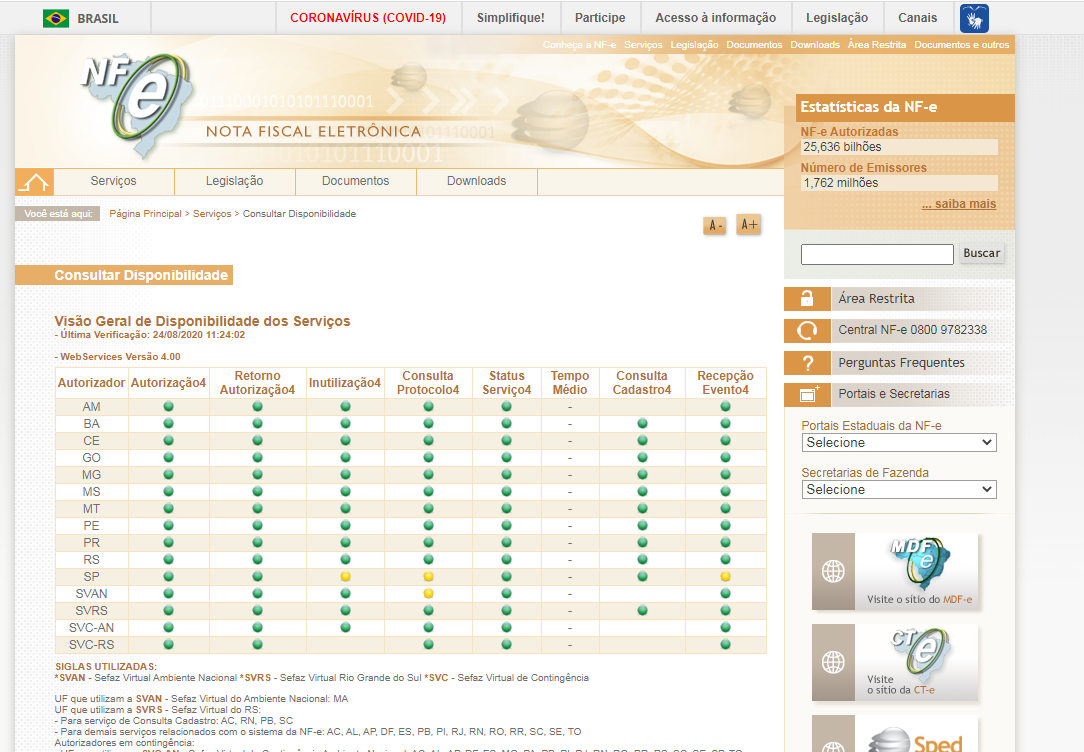
Task: Open the Serviços menu tab
Action: click(x=113, y=181)
